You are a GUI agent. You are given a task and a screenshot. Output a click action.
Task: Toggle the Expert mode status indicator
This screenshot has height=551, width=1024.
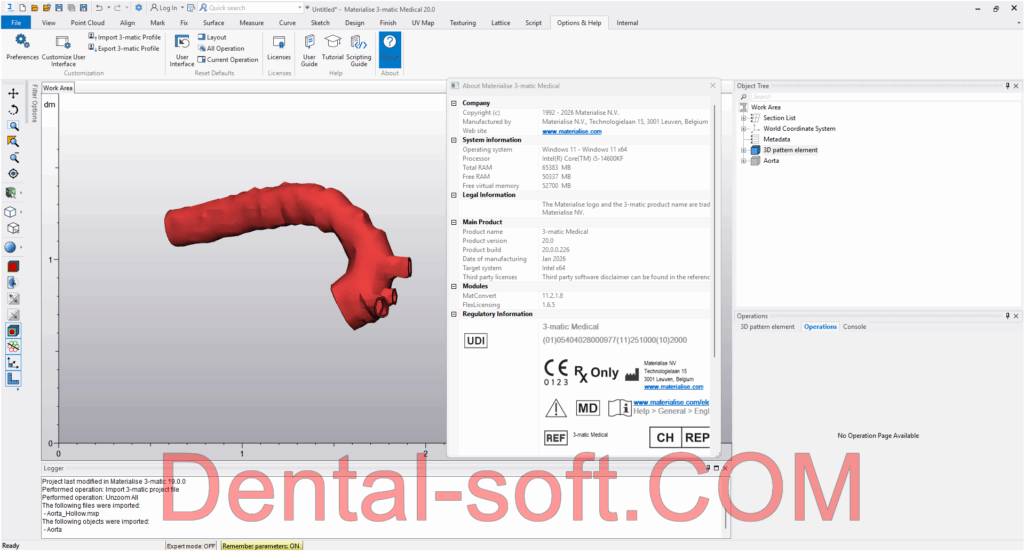click(x=191, y=546)
